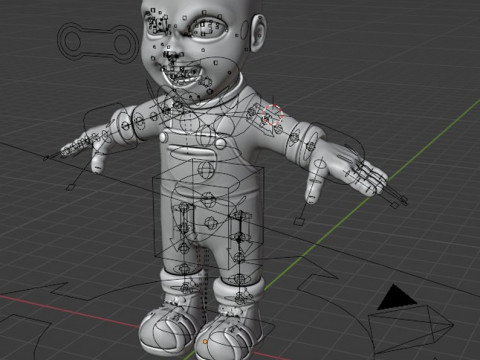Screen dimensions: 480x360
Task: Click the left overall strap button
Action: [x=163, y=137]
